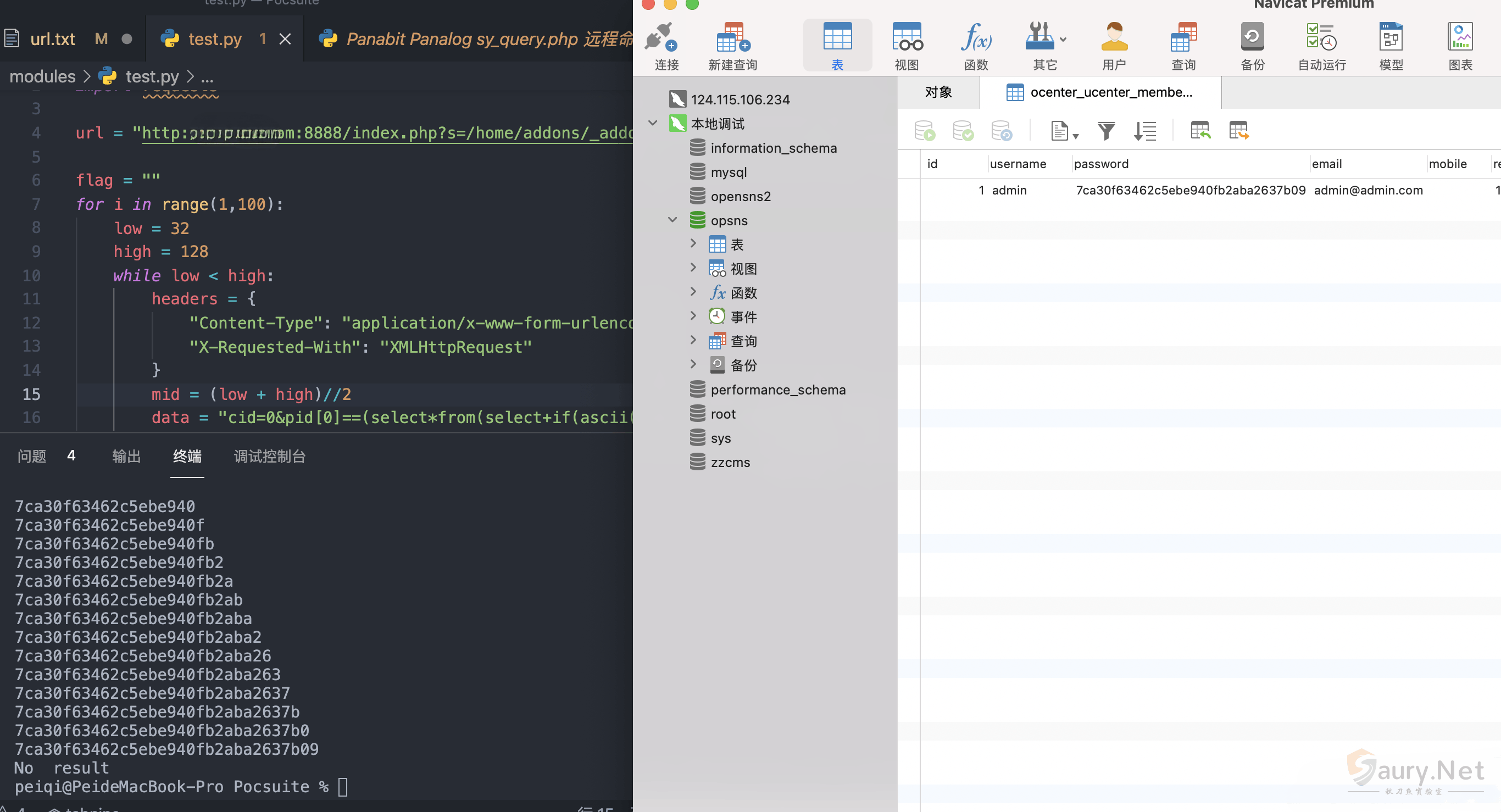Switch to the url.txt editor tab

coord(52,39)
